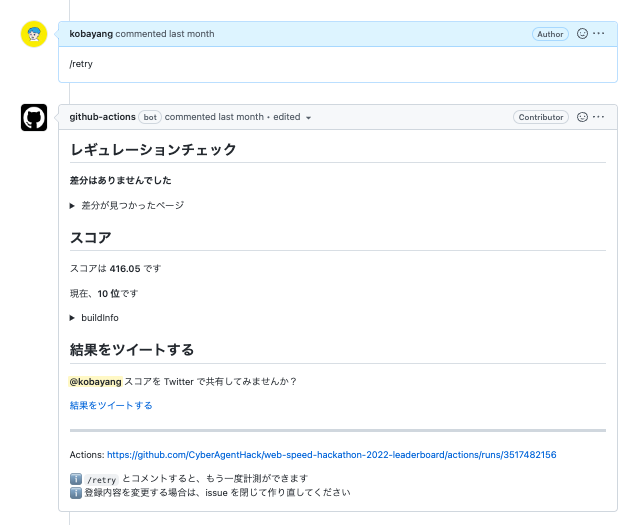Add reaction to github-actions comment
The width and height of the screenshot is (631, 525).
coord(582,117)
